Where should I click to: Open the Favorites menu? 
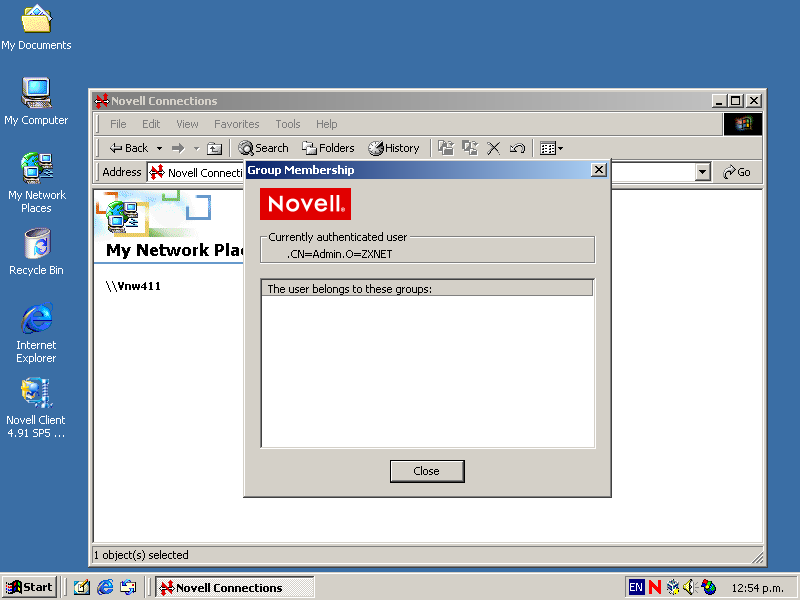tap(236, 124)
